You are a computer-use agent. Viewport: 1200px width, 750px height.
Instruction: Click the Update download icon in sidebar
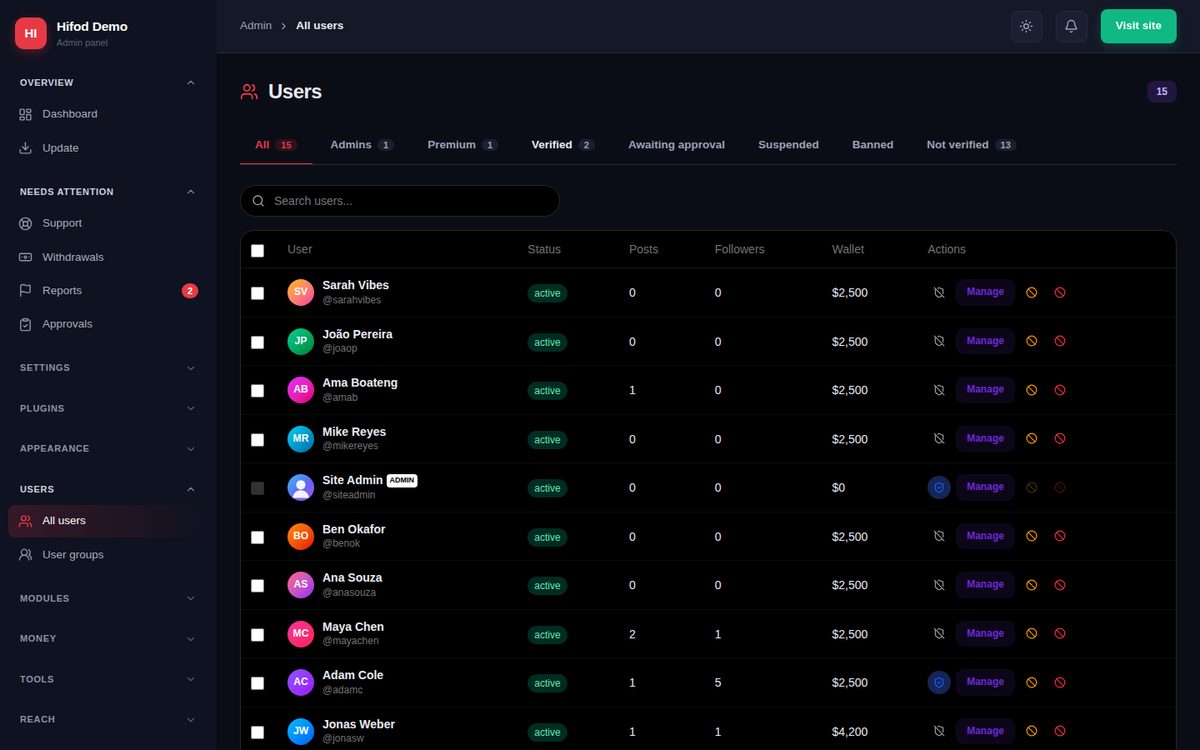(26, 148)
